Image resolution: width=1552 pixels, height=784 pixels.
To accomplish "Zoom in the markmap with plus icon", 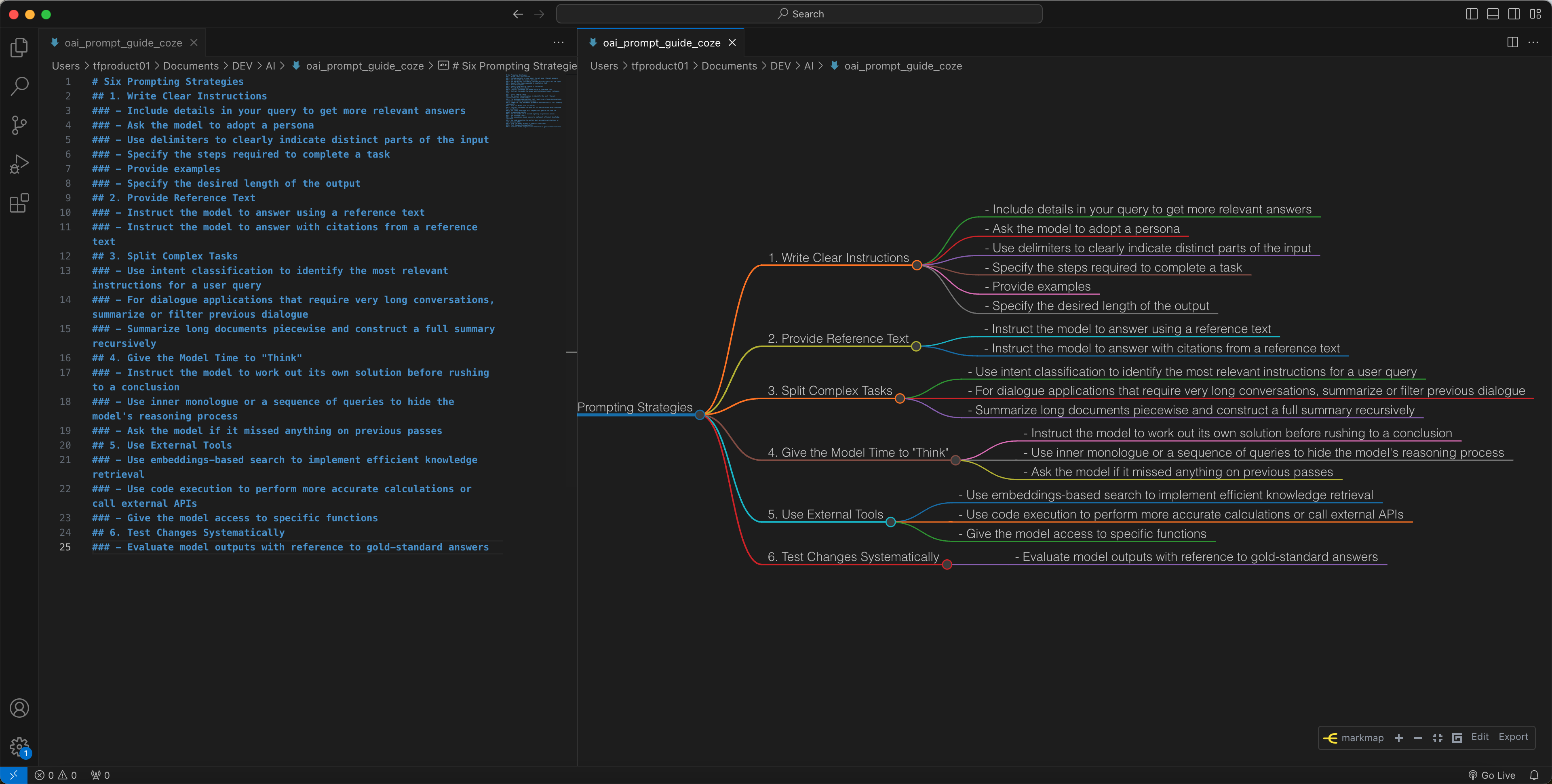I will click(x=1398, y=738).
